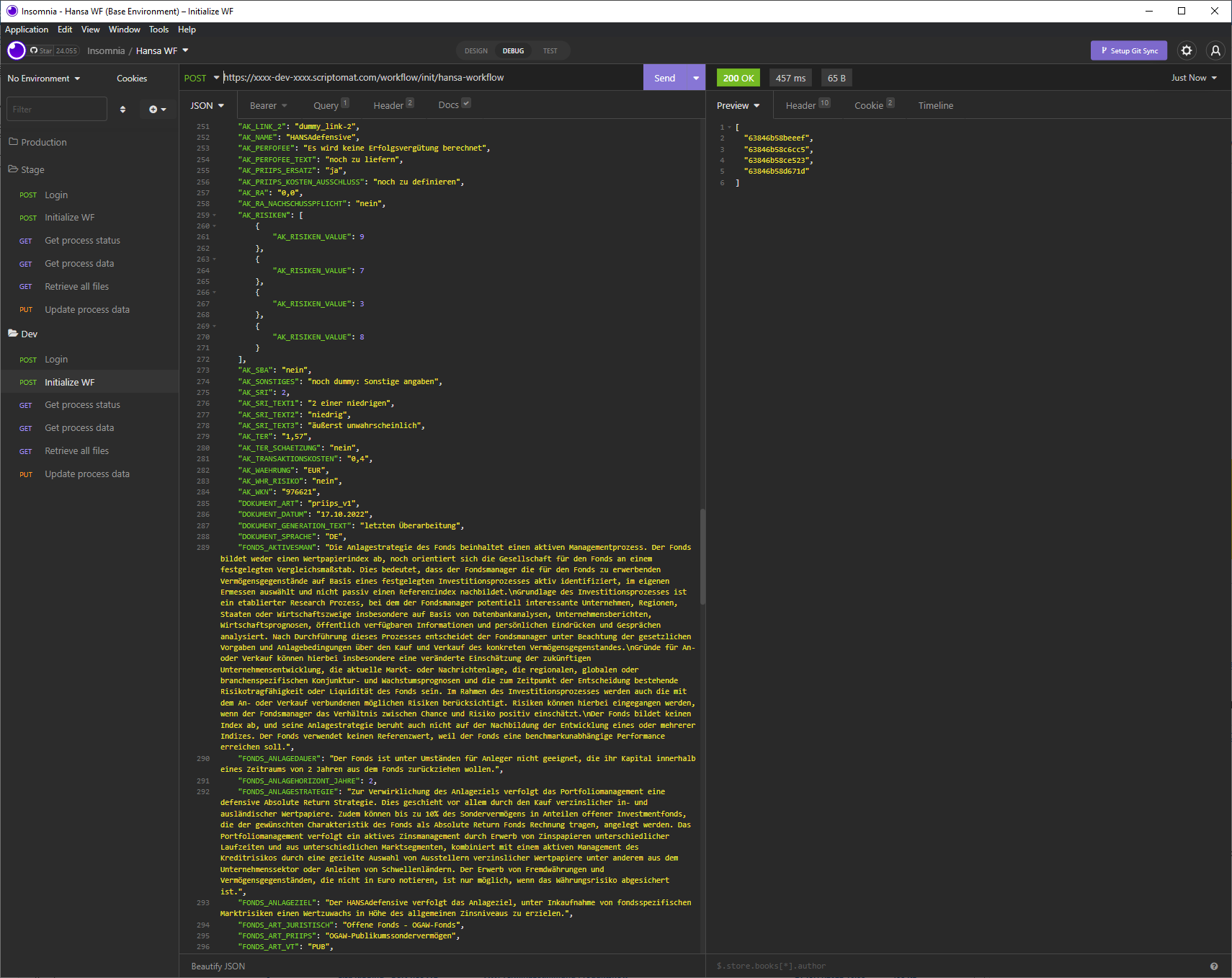Open the JSON body type dropdown
This screenshot has height=978, width=1232.
(207, 105)
